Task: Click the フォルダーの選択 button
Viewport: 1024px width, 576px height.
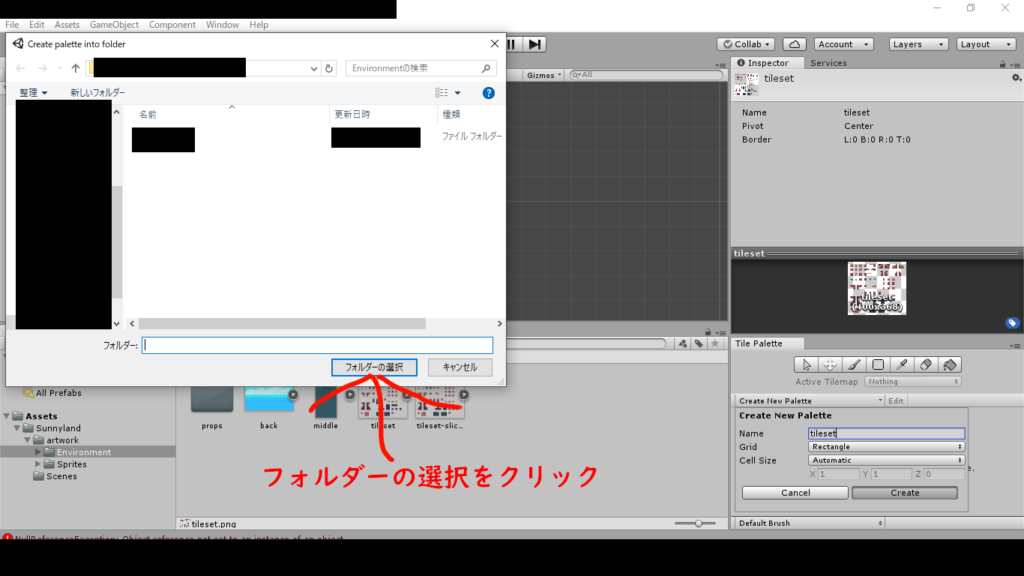Action: (x=373, y=368)
